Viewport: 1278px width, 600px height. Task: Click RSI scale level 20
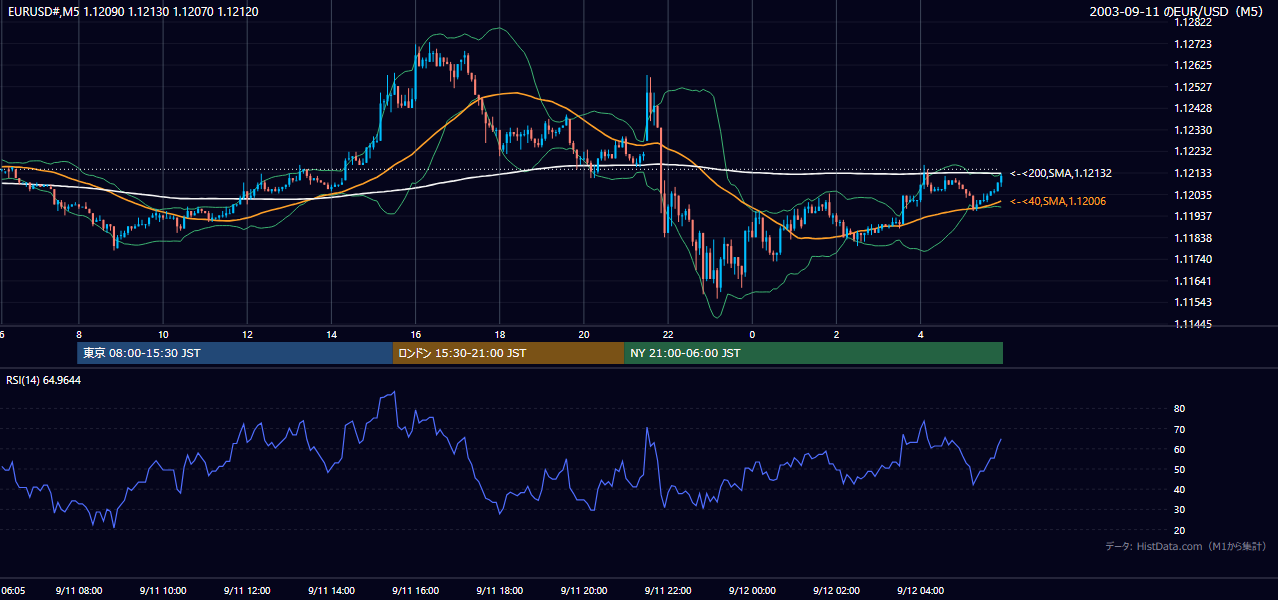tap(1179, 530)
